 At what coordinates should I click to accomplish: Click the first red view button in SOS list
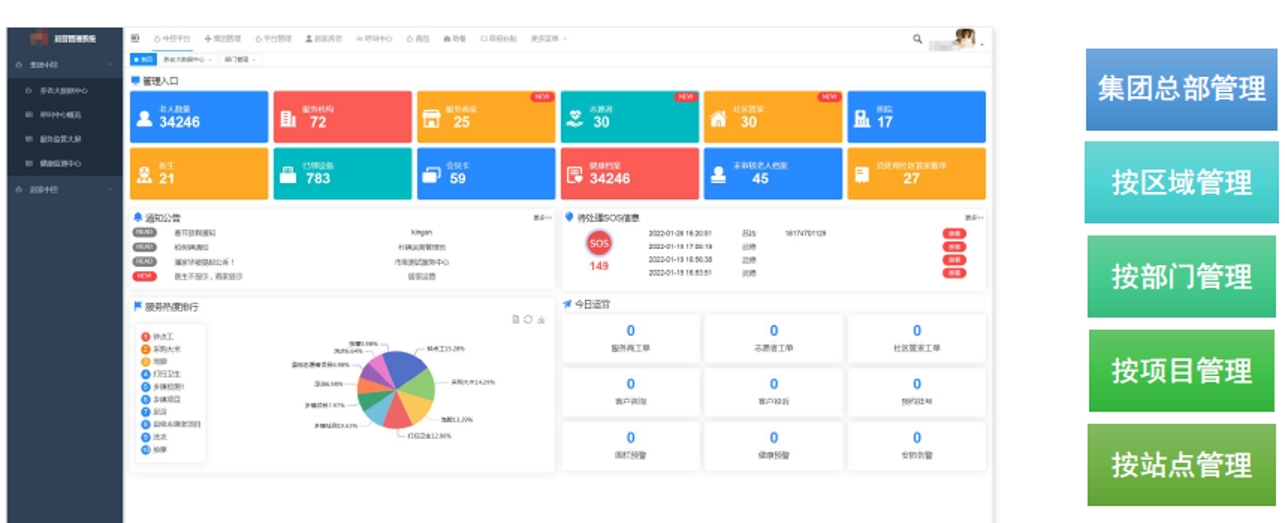pos(953,233)
